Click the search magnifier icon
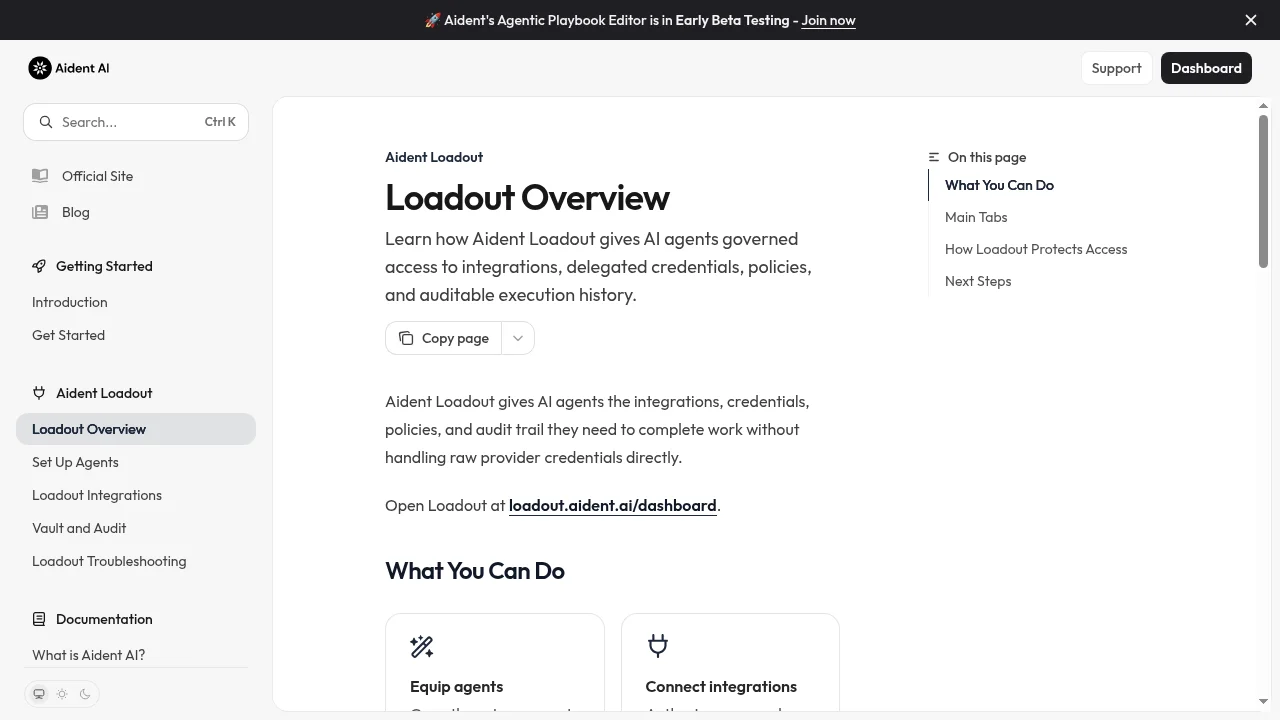The width and height of the screenshot is (1280, 720). click(x=46, y=122)
